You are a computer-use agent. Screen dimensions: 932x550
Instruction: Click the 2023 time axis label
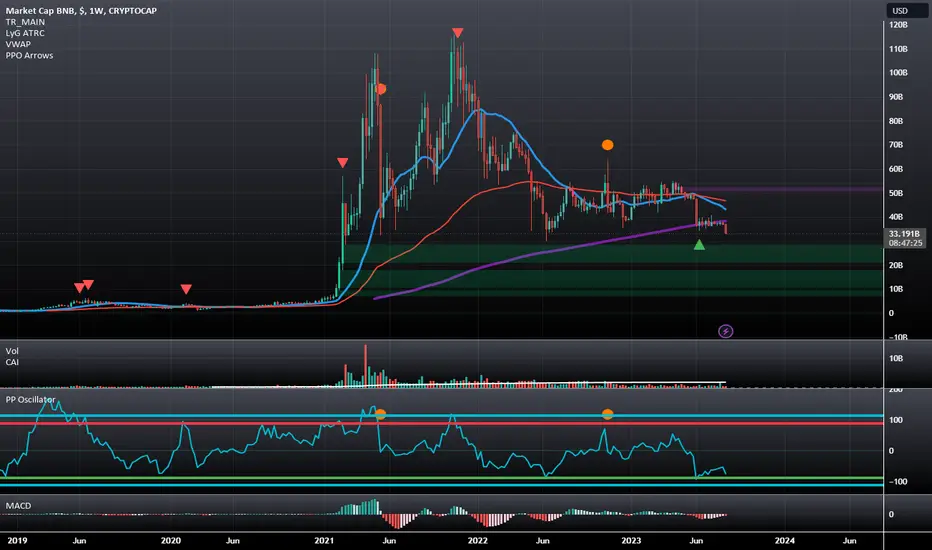point(631,540)
